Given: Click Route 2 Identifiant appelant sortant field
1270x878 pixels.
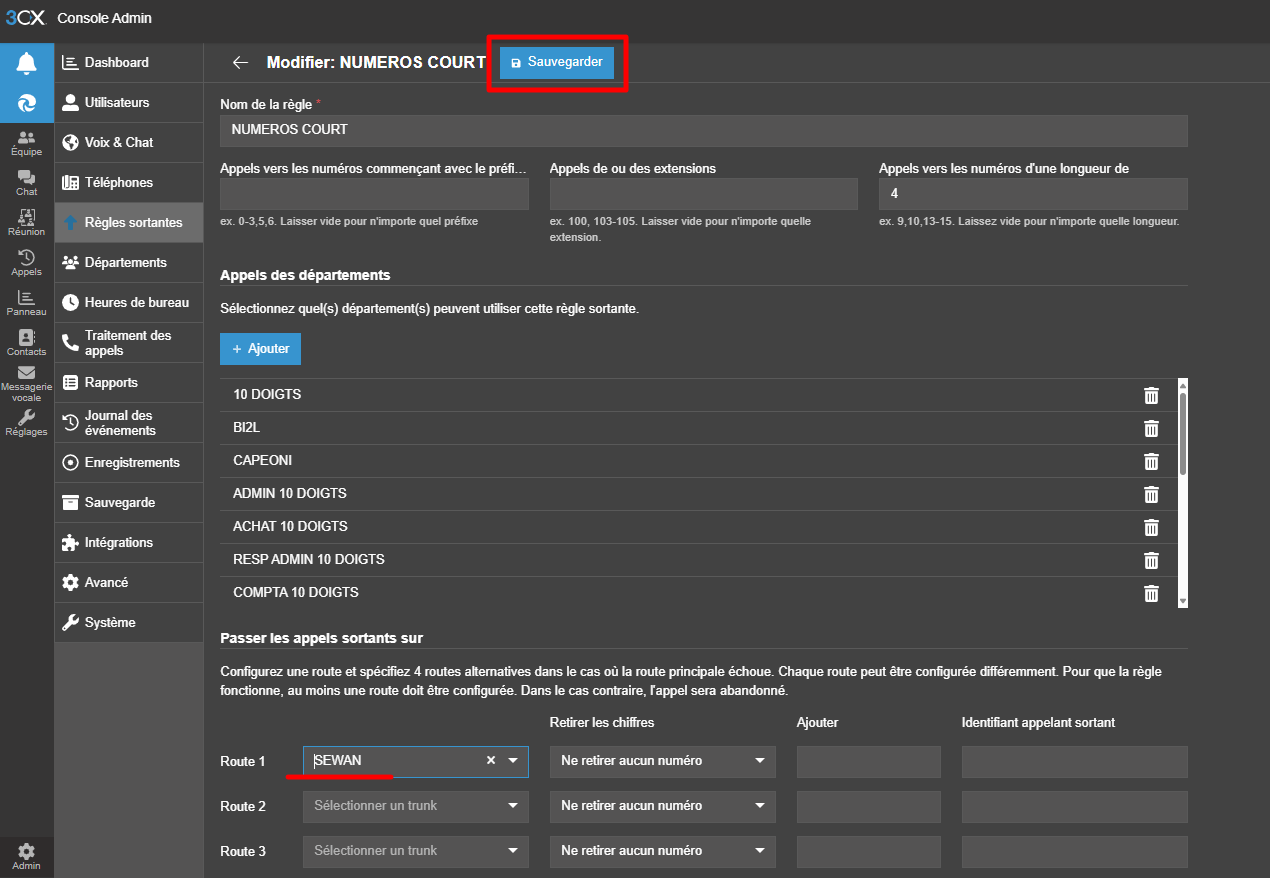Looking at the screenshot, I should [1075, 806].
